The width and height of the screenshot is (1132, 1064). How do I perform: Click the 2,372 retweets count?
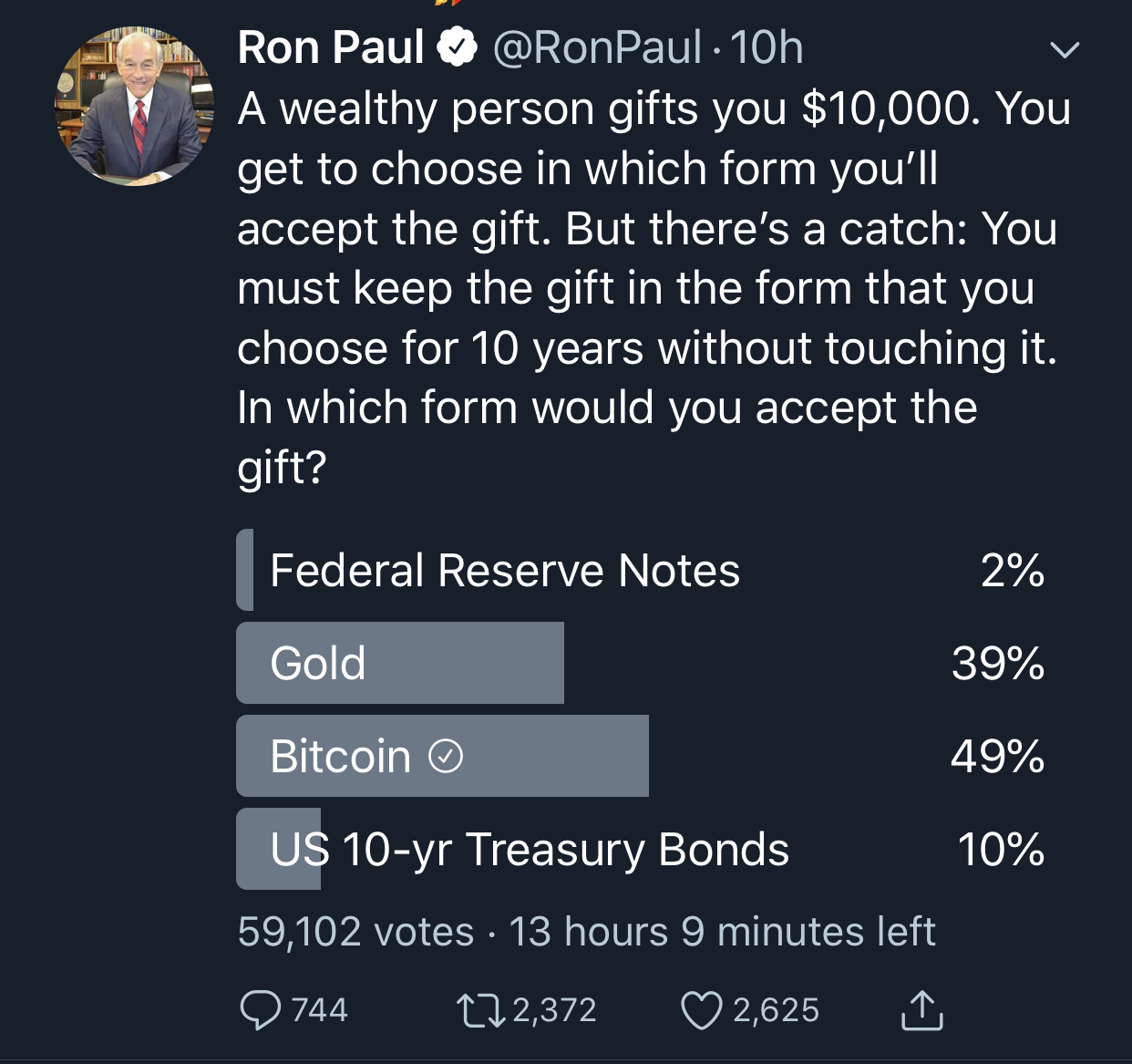click(554, 1010)
